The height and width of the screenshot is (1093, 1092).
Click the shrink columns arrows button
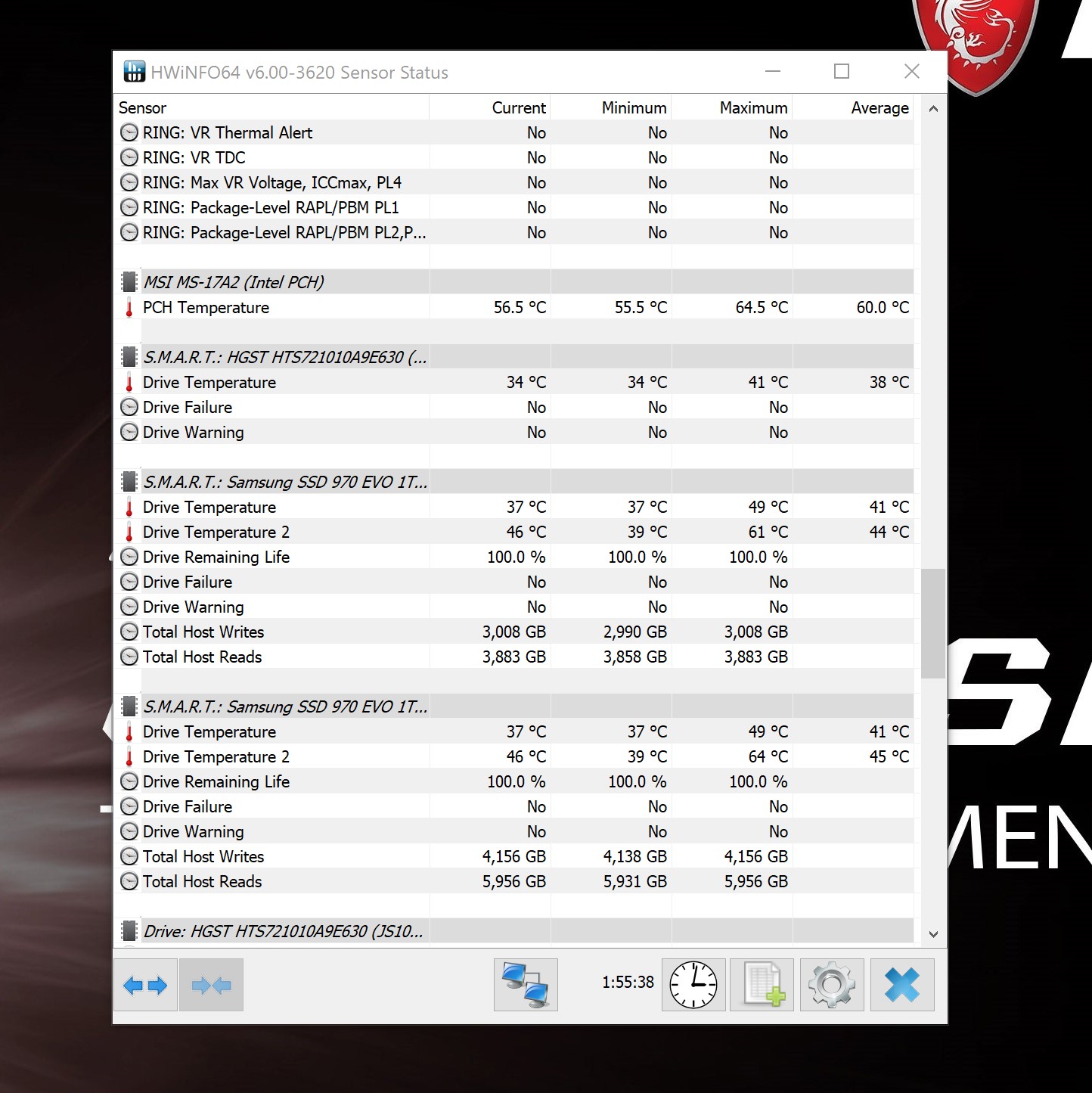211,985
